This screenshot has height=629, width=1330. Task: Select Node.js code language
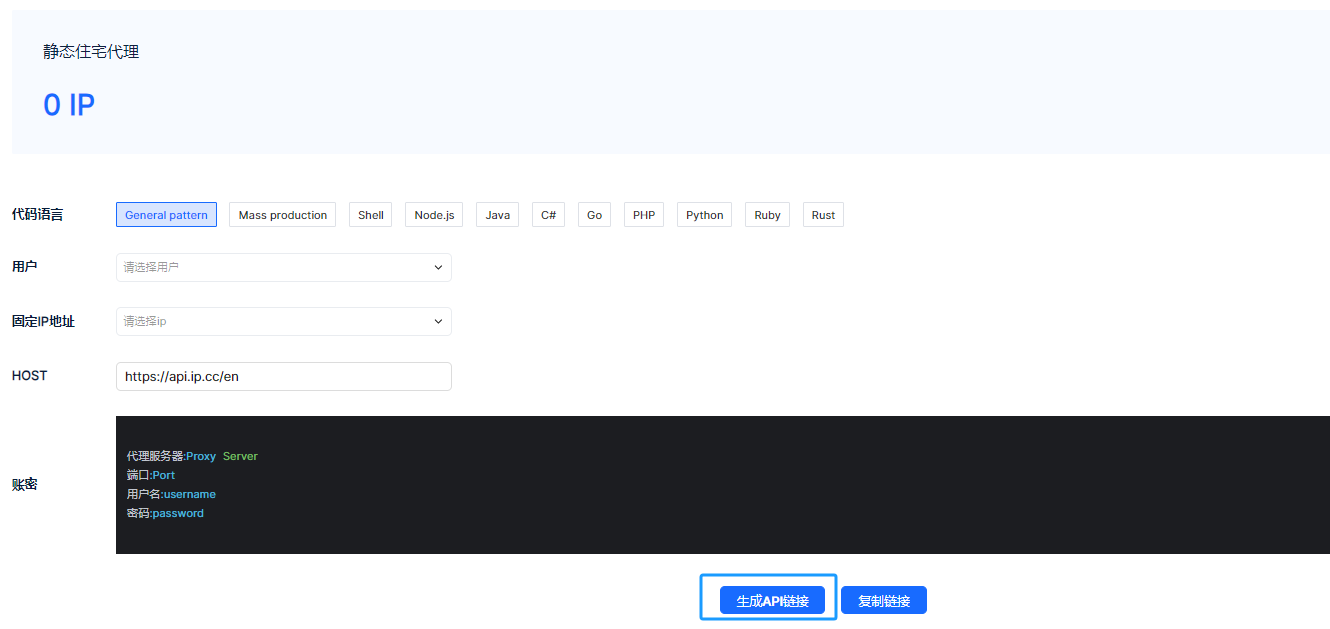coord(434,215)
